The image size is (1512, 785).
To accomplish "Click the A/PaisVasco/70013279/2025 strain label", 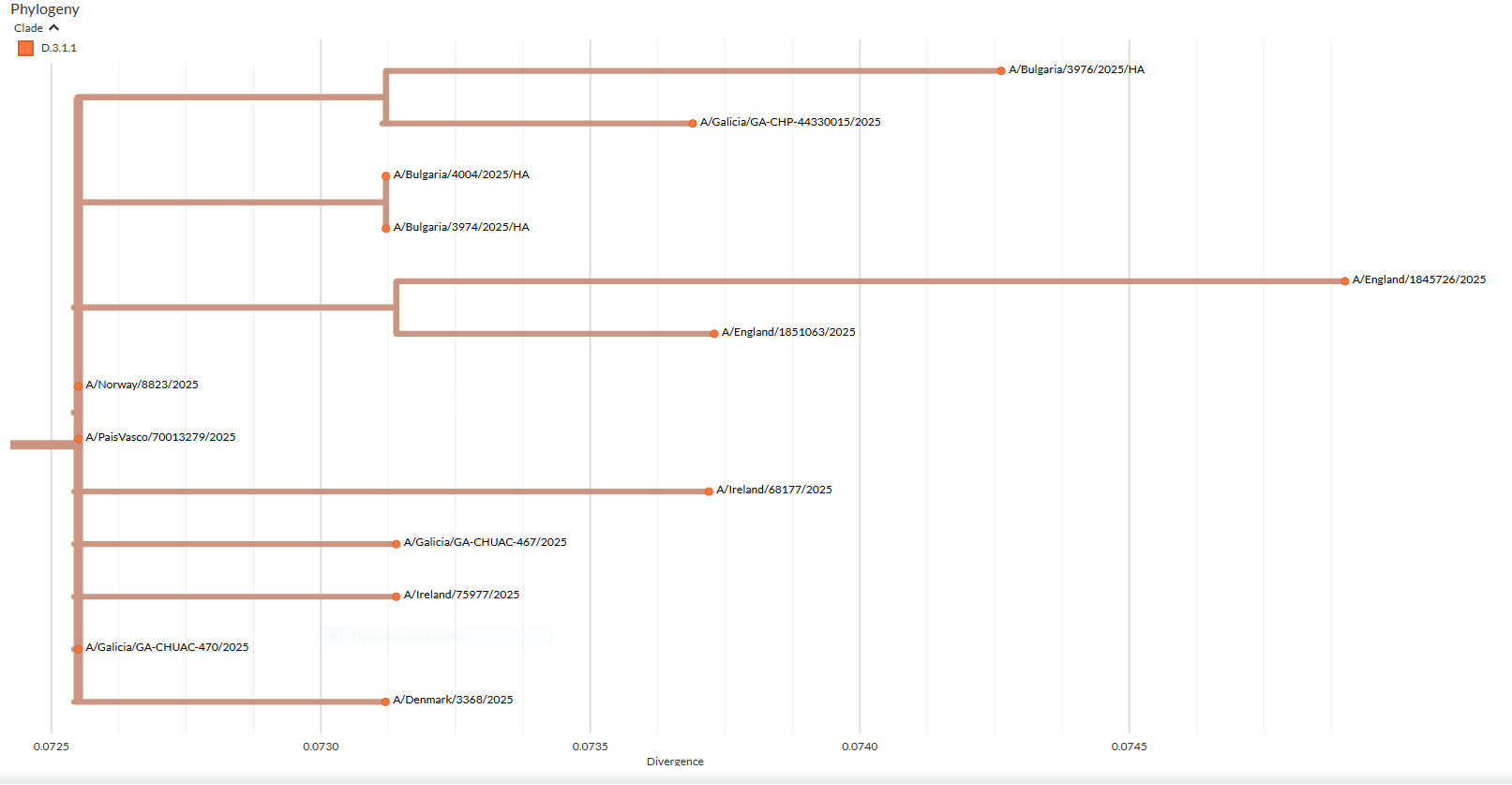I will coord(160,437).
